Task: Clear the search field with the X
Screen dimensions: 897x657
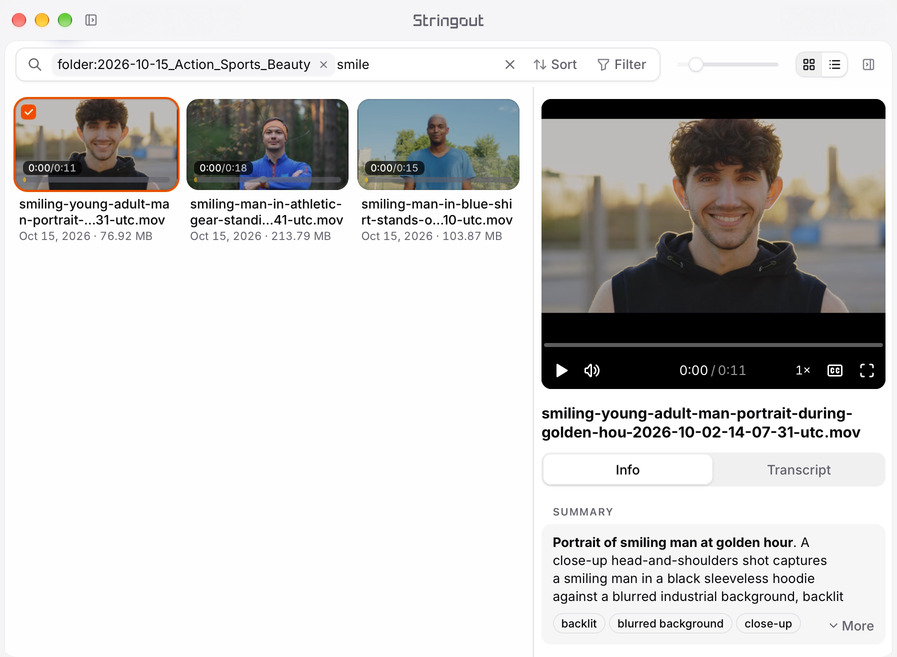Action: [510, 65]
